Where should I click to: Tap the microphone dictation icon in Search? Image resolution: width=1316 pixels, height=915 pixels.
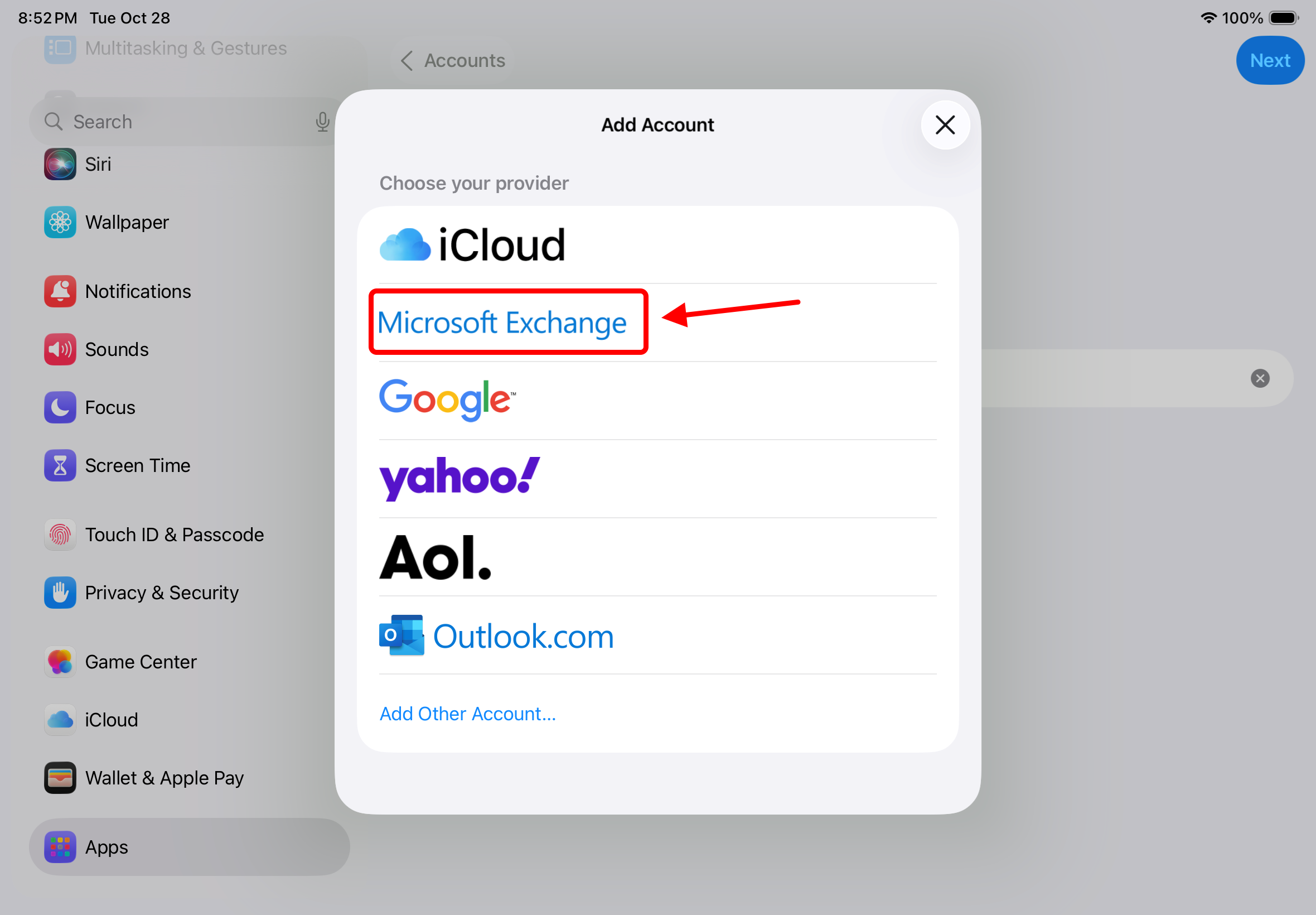click(x=322, y=122)
